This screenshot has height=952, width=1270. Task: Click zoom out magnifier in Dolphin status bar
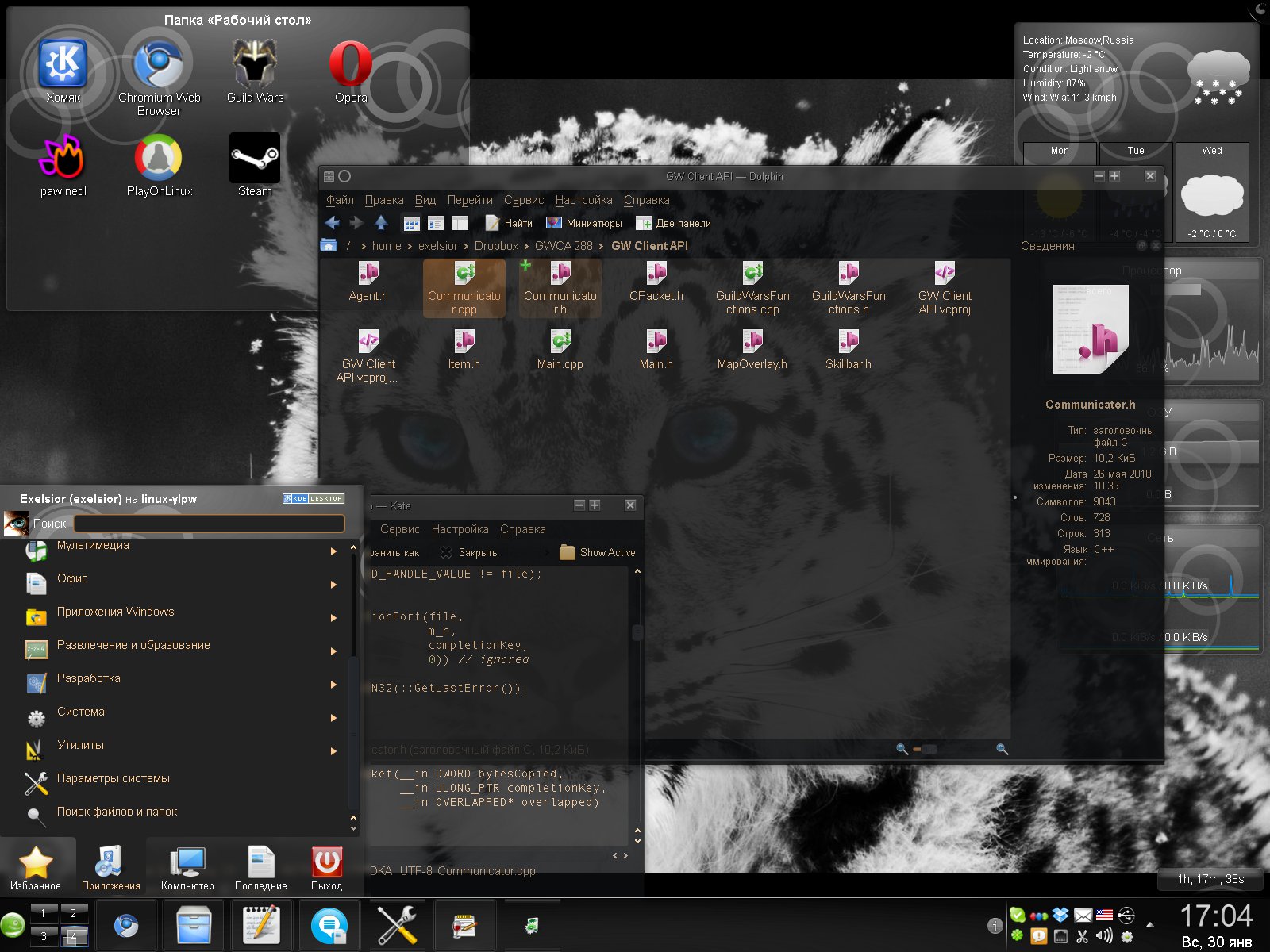coord(902,749)
